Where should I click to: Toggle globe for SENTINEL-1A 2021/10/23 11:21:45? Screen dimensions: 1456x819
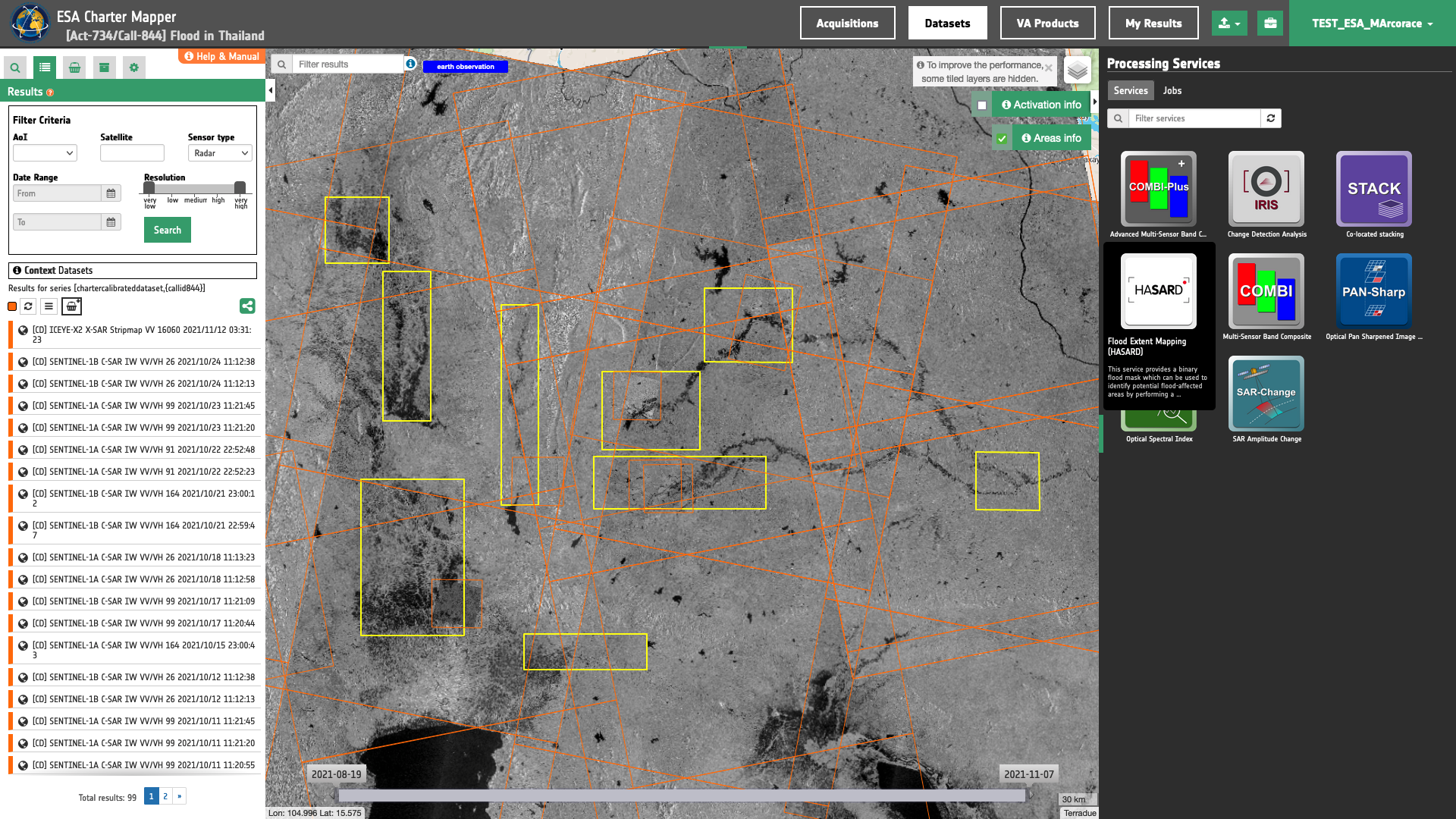(x=24, y=406)
